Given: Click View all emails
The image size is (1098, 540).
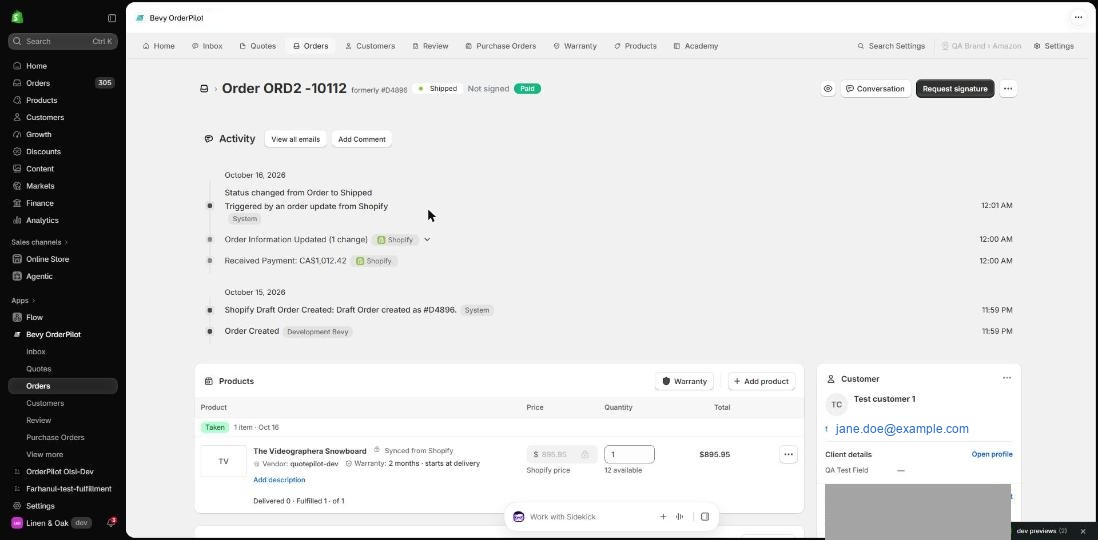Looking at the screenshot, I should pos(296,139).
